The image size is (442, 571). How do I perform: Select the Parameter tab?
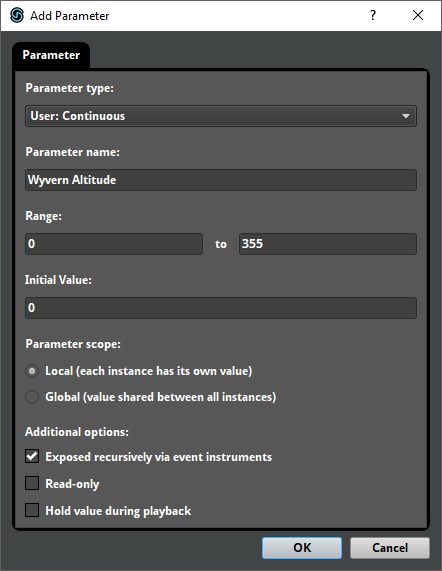tap(51, 55)
